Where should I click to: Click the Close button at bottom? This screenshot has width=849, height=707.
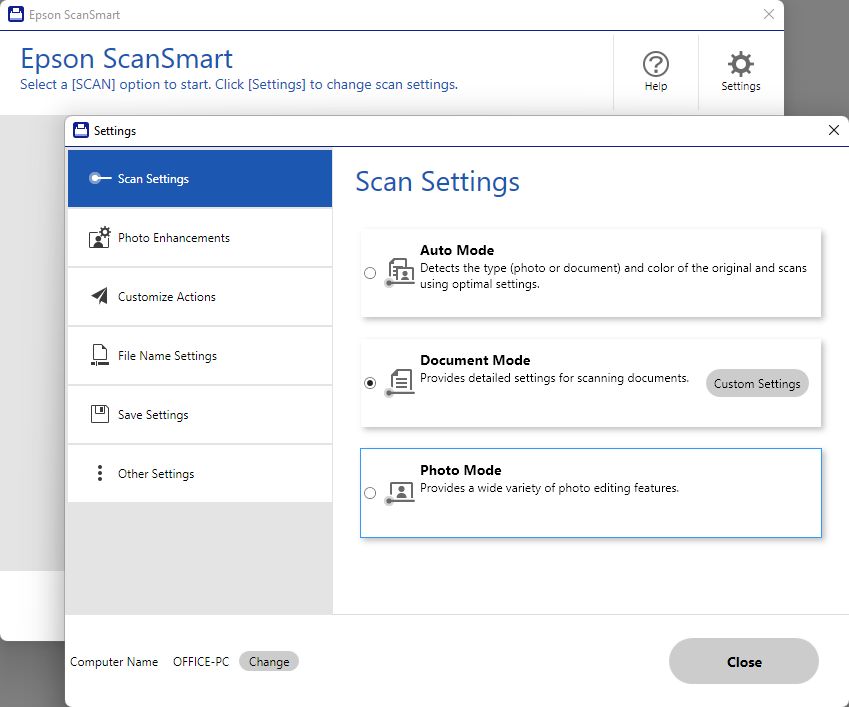[743, 662]
